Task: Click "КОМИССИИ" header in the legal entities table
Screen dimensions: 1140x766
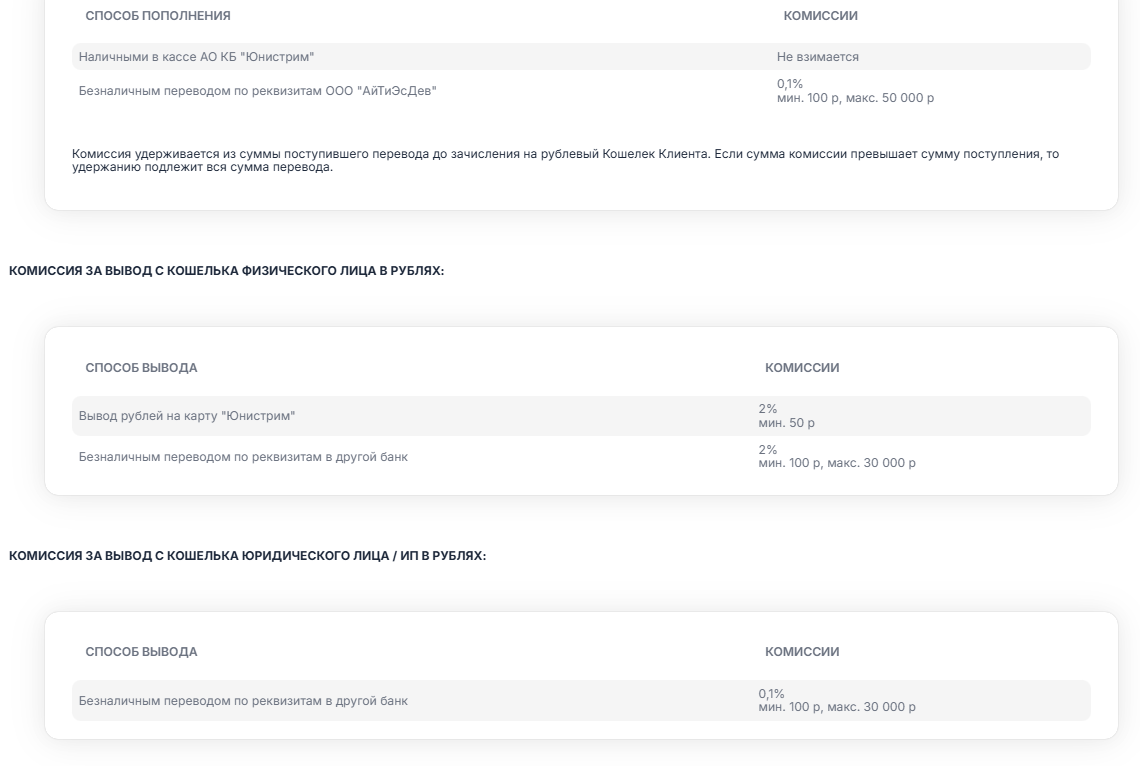Action: tap(802, 652)
